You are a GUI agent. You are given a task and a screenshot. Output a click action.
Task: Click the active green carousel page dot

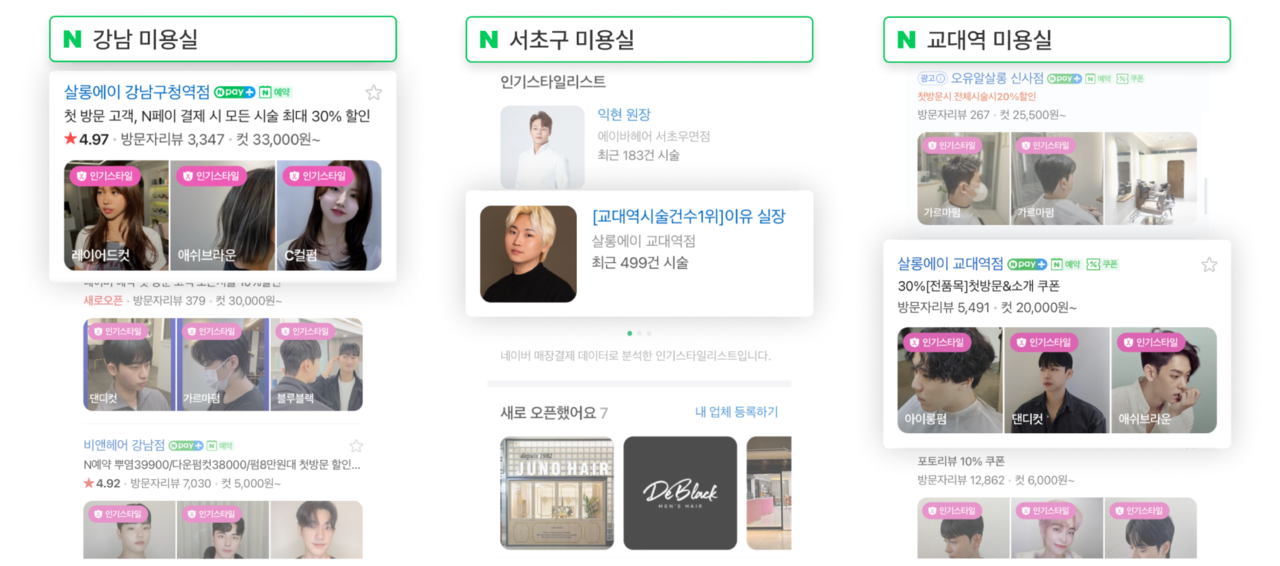click(629, 333)
